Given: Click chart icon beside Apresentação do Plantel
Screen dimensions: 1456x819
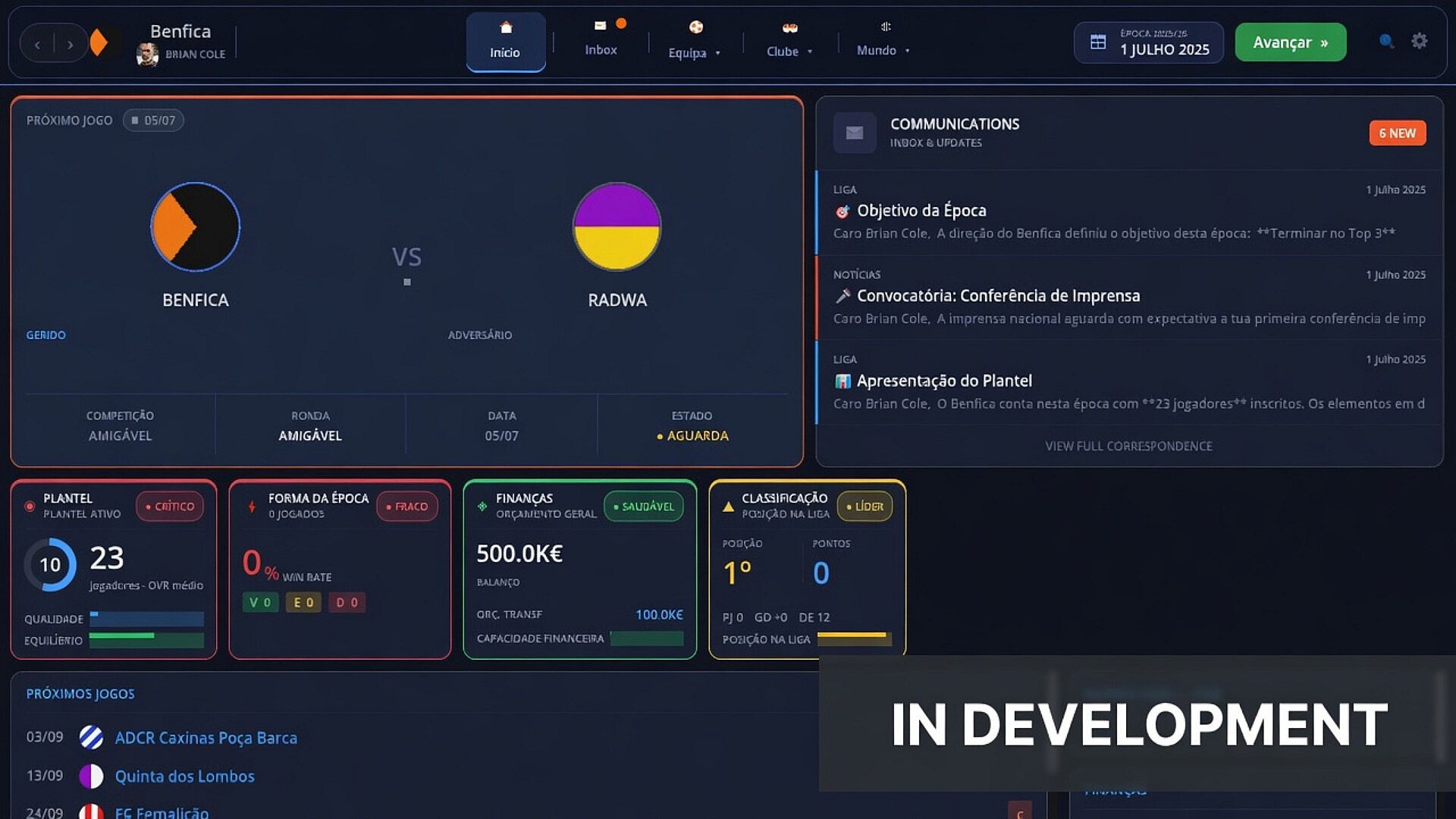Looking at the screenshot, I should (x=842, y=381).
